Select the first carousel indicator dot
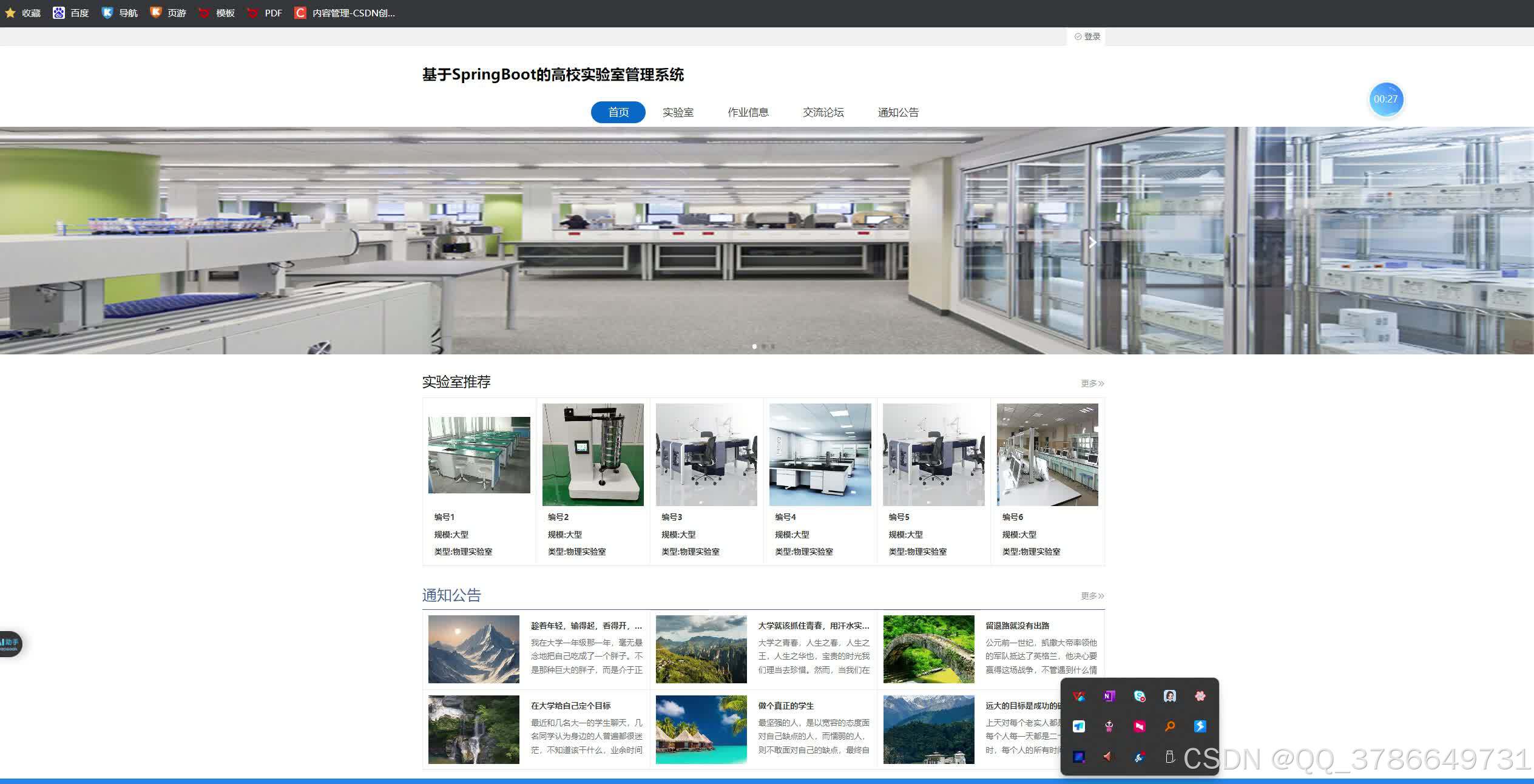Viewport: 1534px width, 784px height. click(754, 346)
